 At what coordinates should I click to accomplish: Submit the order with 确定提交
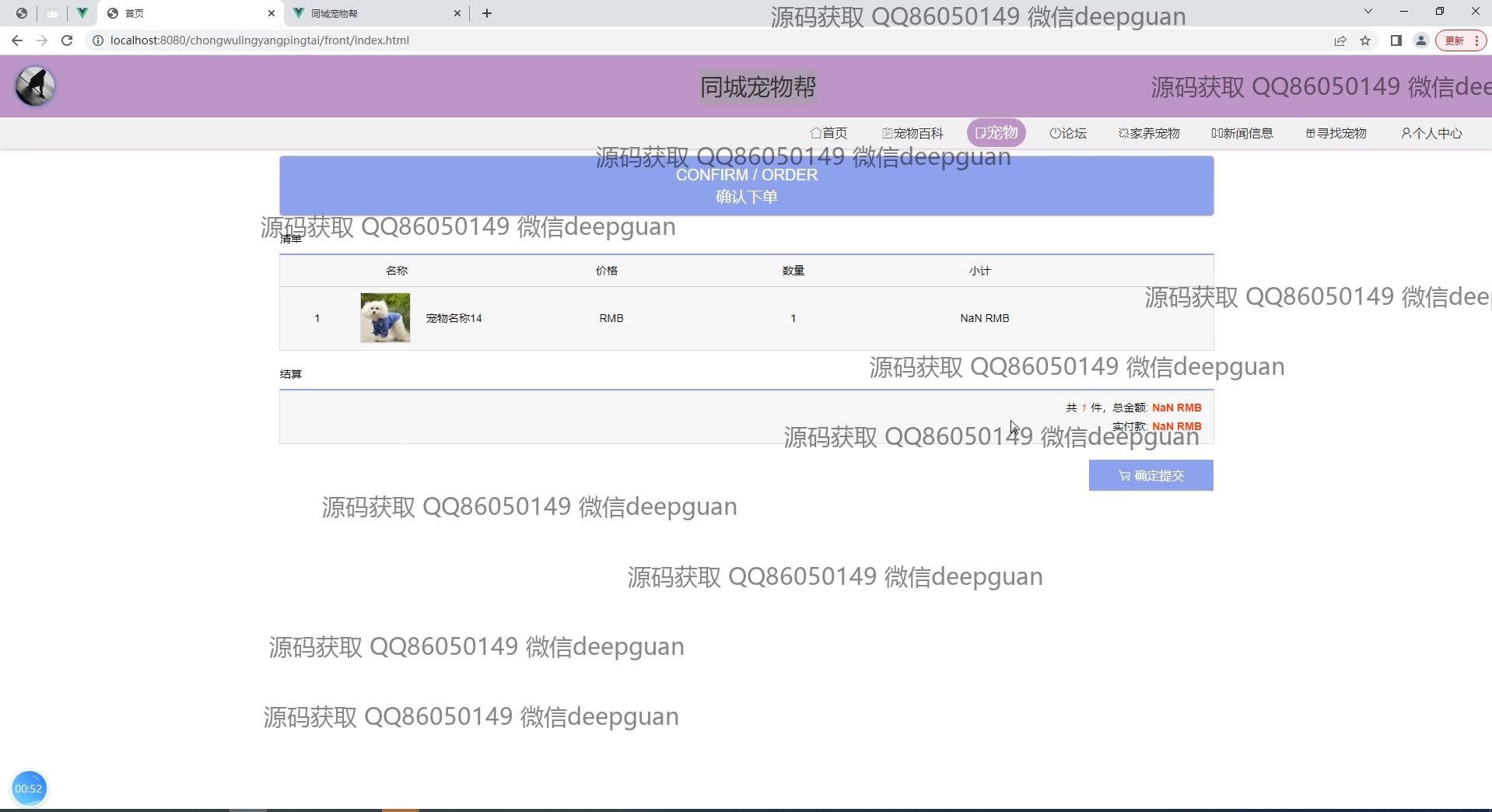coord(1151,475)
